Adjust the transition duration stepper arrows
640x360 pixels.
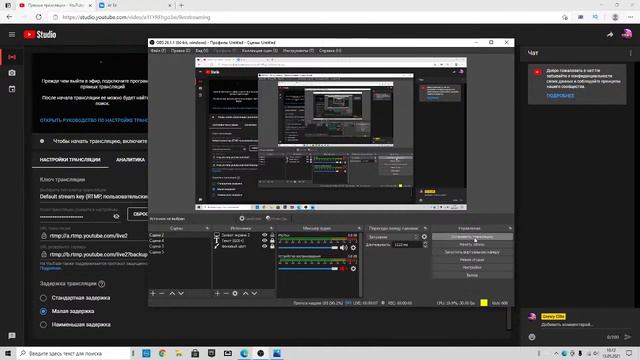425,244
